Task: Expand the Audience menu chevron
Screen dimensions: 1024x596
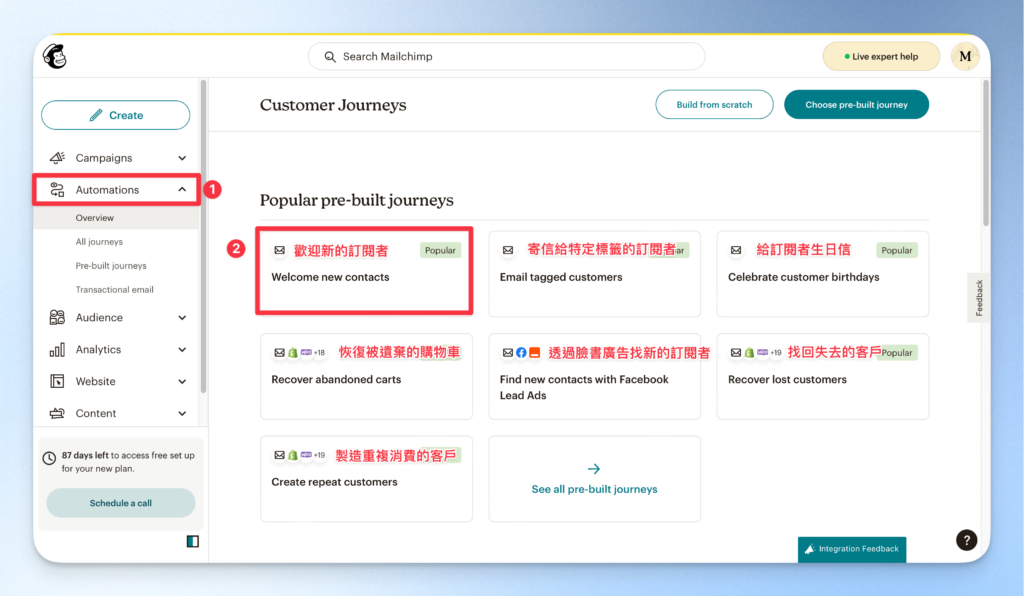Action: (x=182, y=318)
